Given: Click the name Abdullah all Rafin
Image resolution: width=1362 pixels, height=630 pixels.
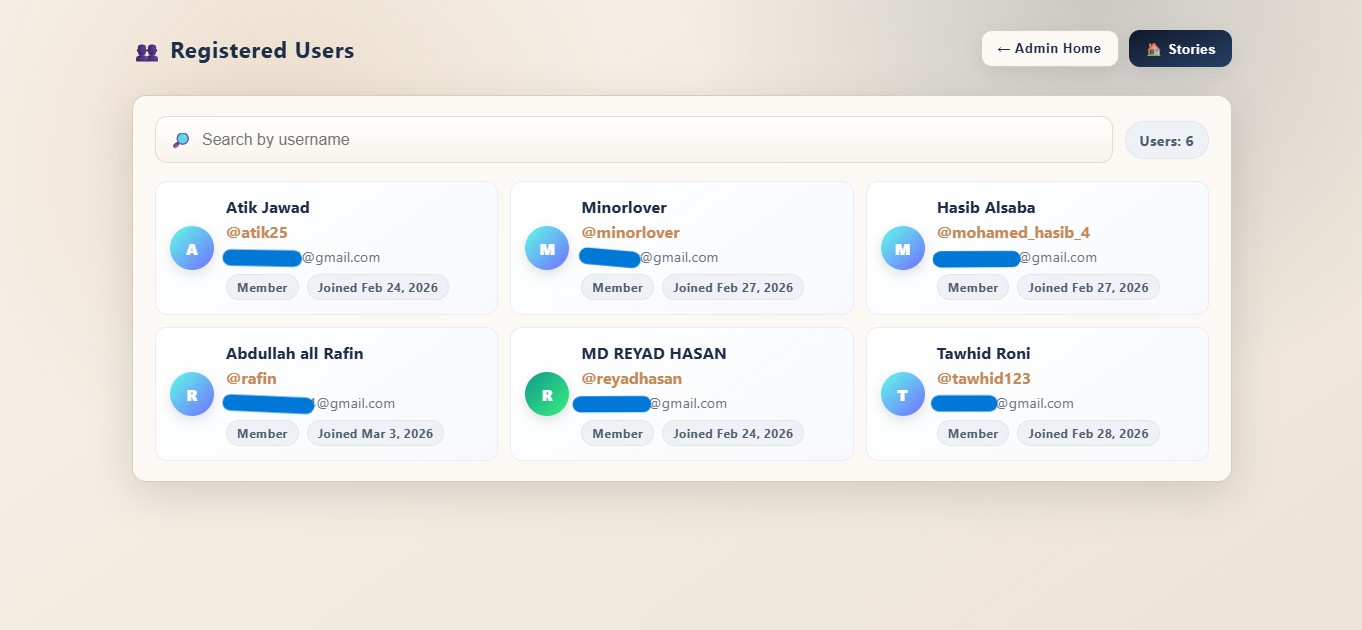Looking at the screenshot, I should [x=295, y=354].
